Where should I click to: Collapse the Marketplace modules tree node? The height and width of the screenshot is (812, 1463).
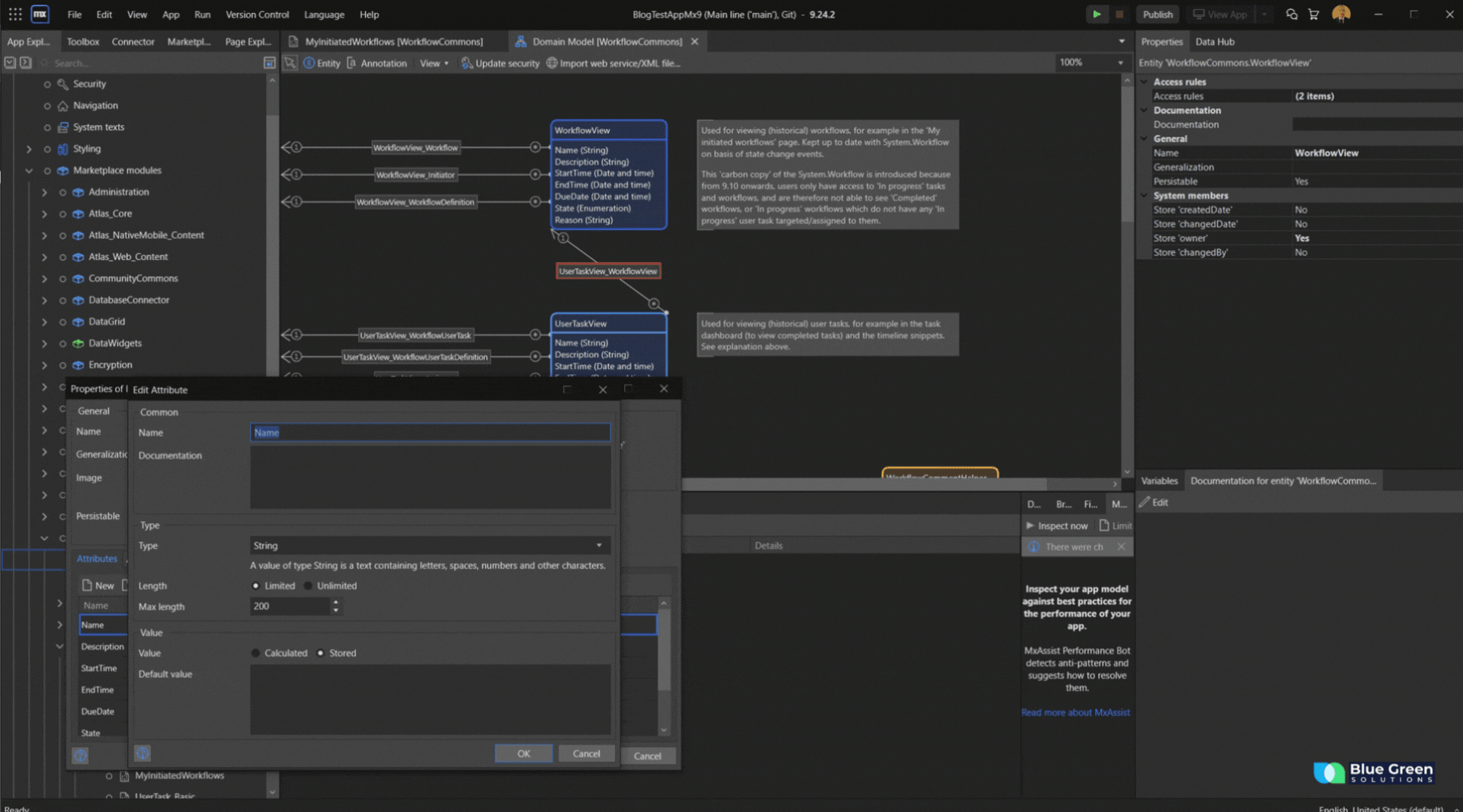click(29, 171)
